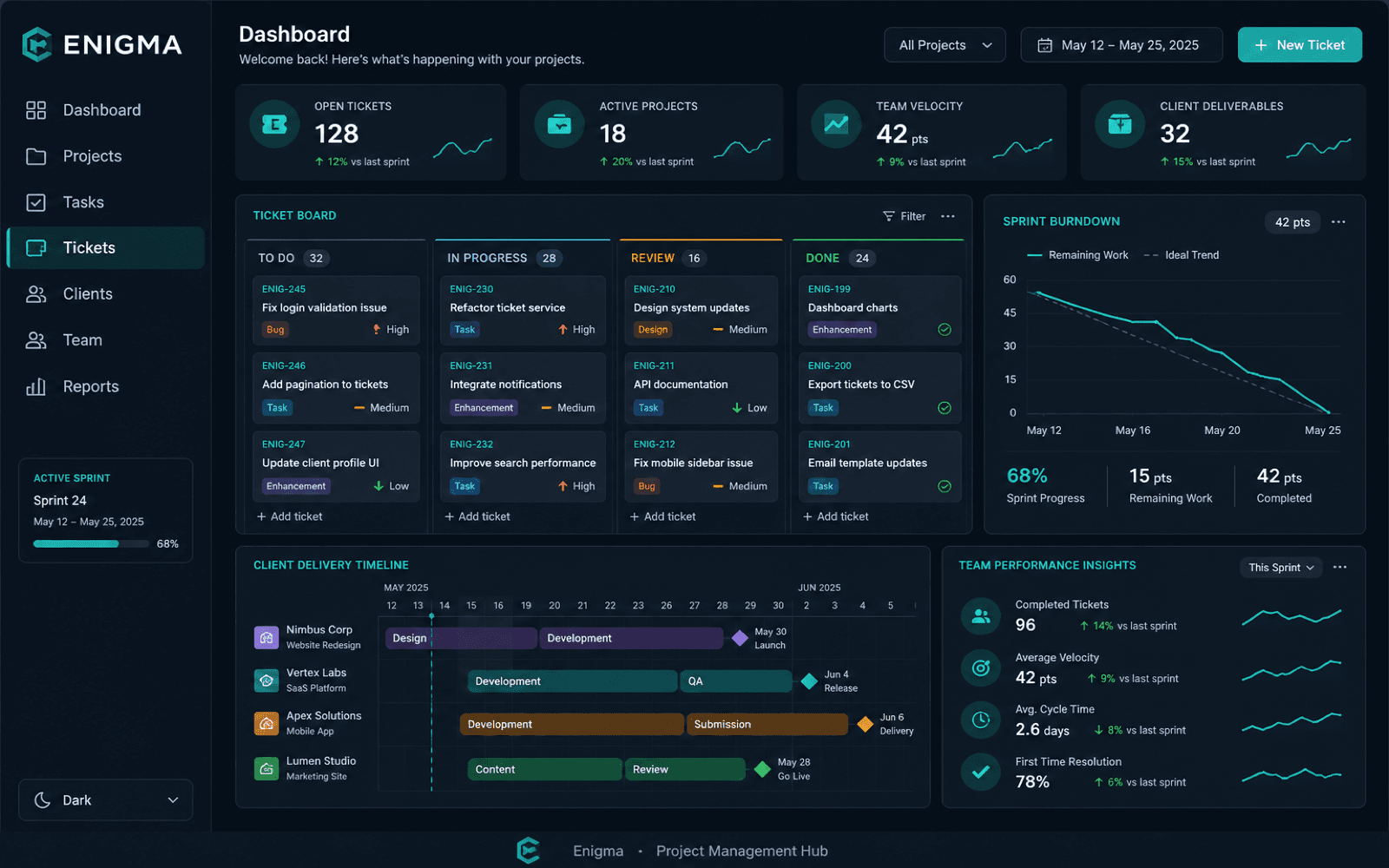Go to Projects in the sidebar
The height and width of the screenshot is (868, 1389).
[106, 156]
